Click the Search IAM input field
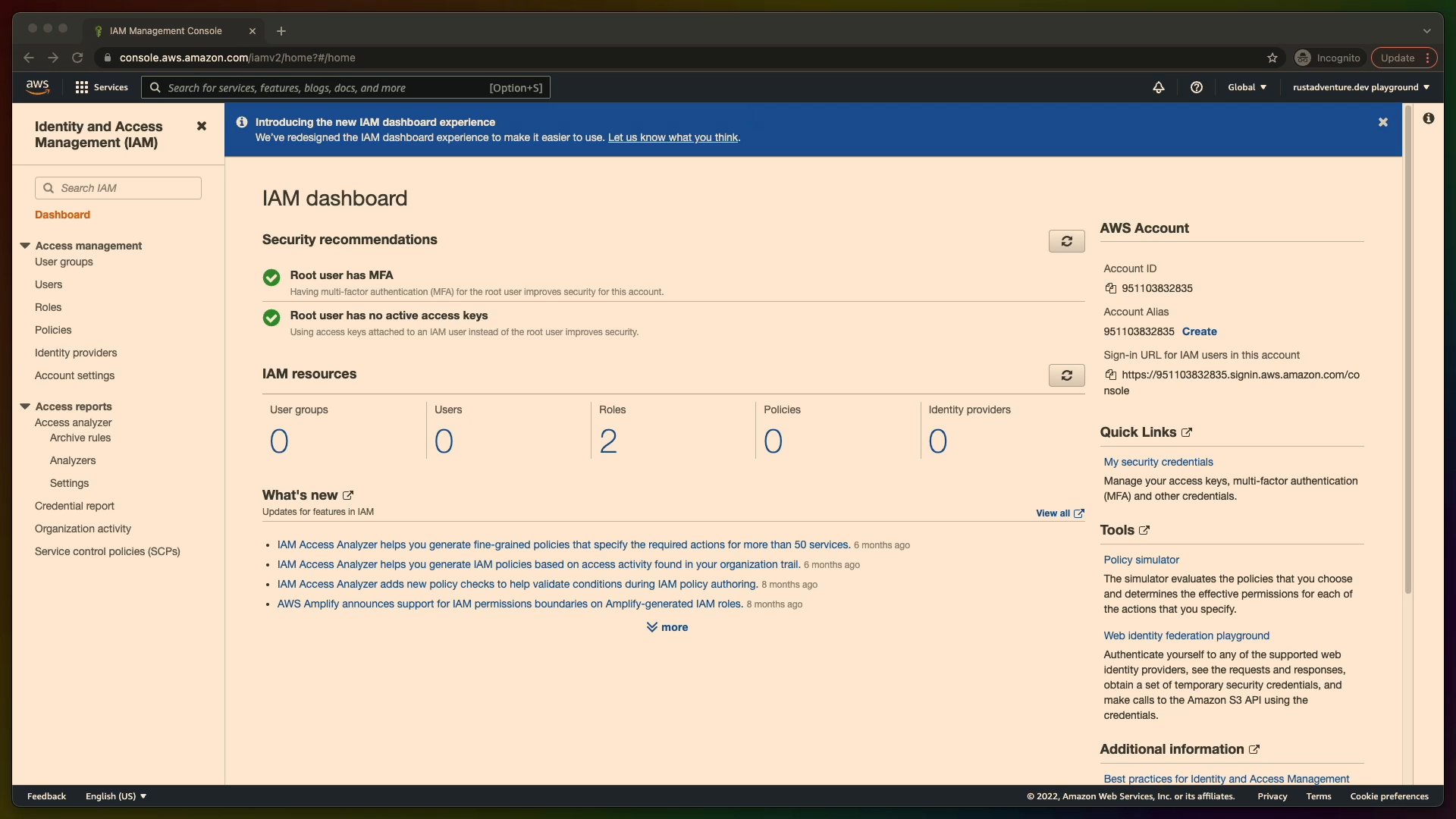Screen dimensions: 1456x819 click(x=118, y=188)
